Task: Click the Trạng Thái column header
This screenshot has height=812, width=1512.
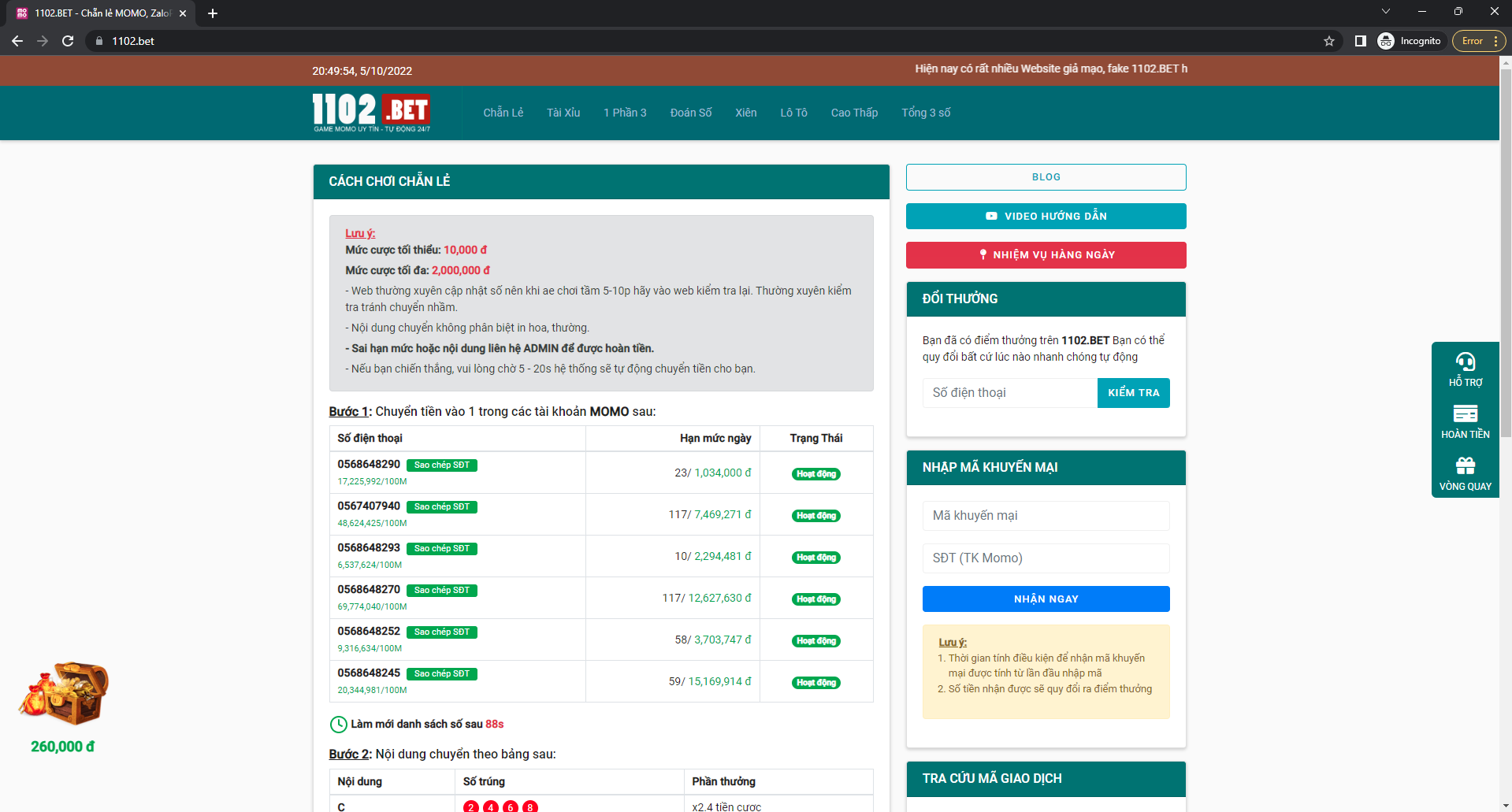Action: tap(816, 438)
